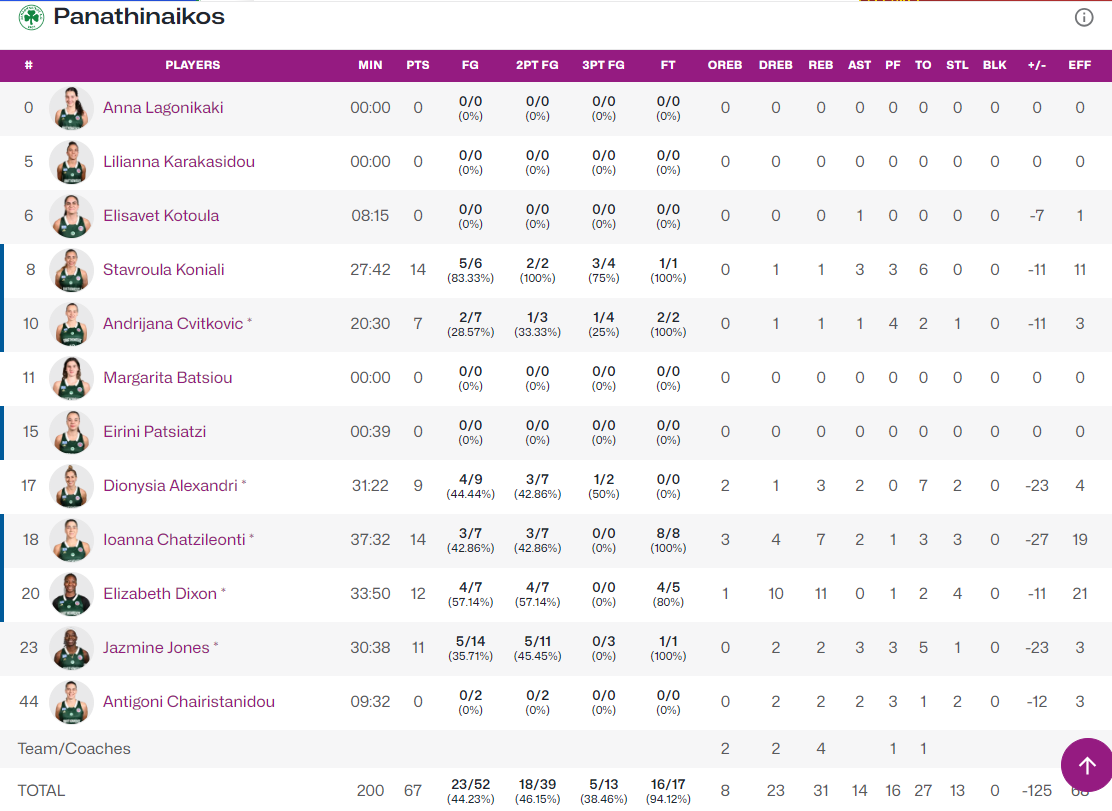Click the PLAYERS column header
The width and height of the screenshot is (1112, 811).
coord(193,65)
